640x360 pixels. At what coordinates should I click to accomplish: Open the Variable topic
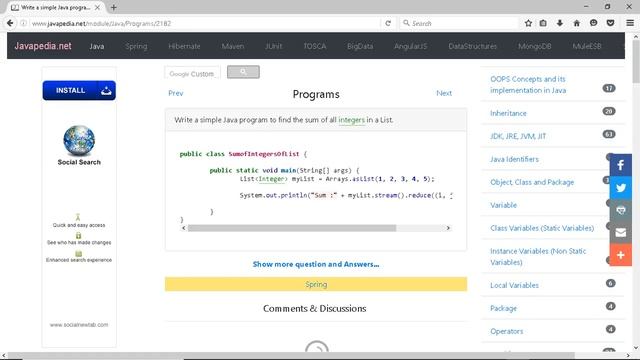(503, 205)
